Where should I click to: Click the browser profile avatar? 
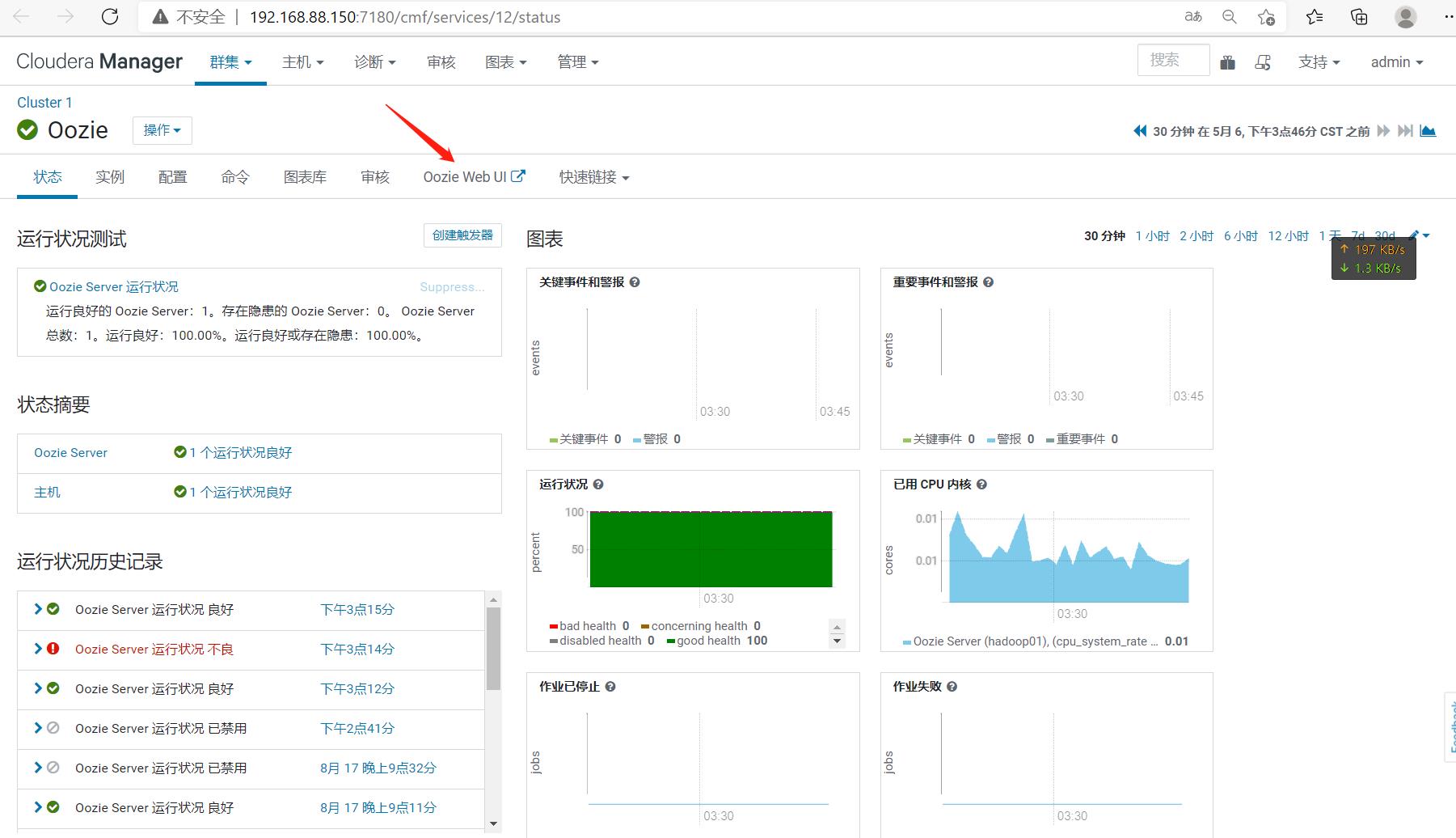click(x=1406, y=17)
